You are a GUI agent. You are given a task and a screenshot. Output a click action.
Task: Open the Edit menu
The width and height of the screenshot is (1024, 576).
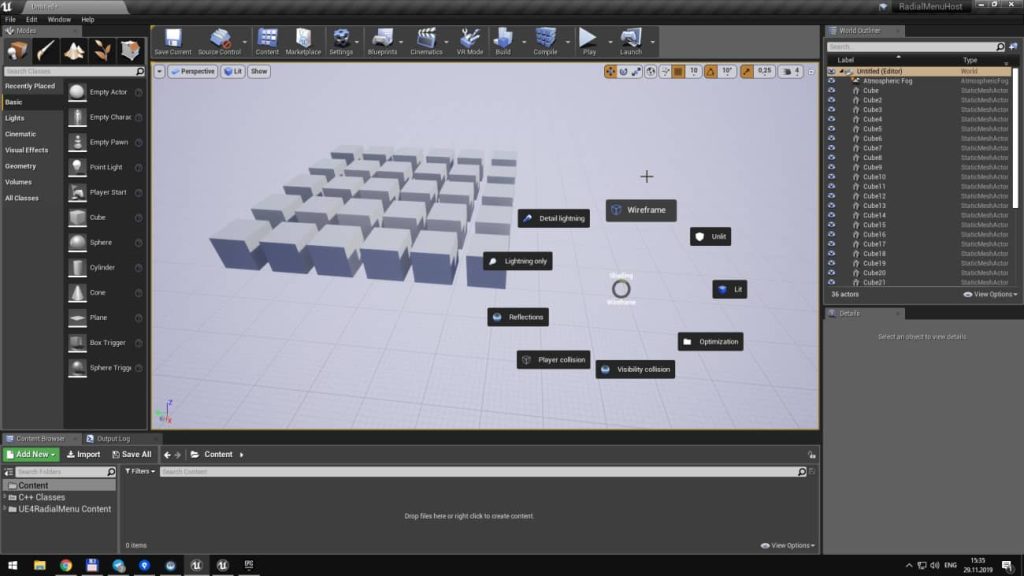[x=31, y=20]
